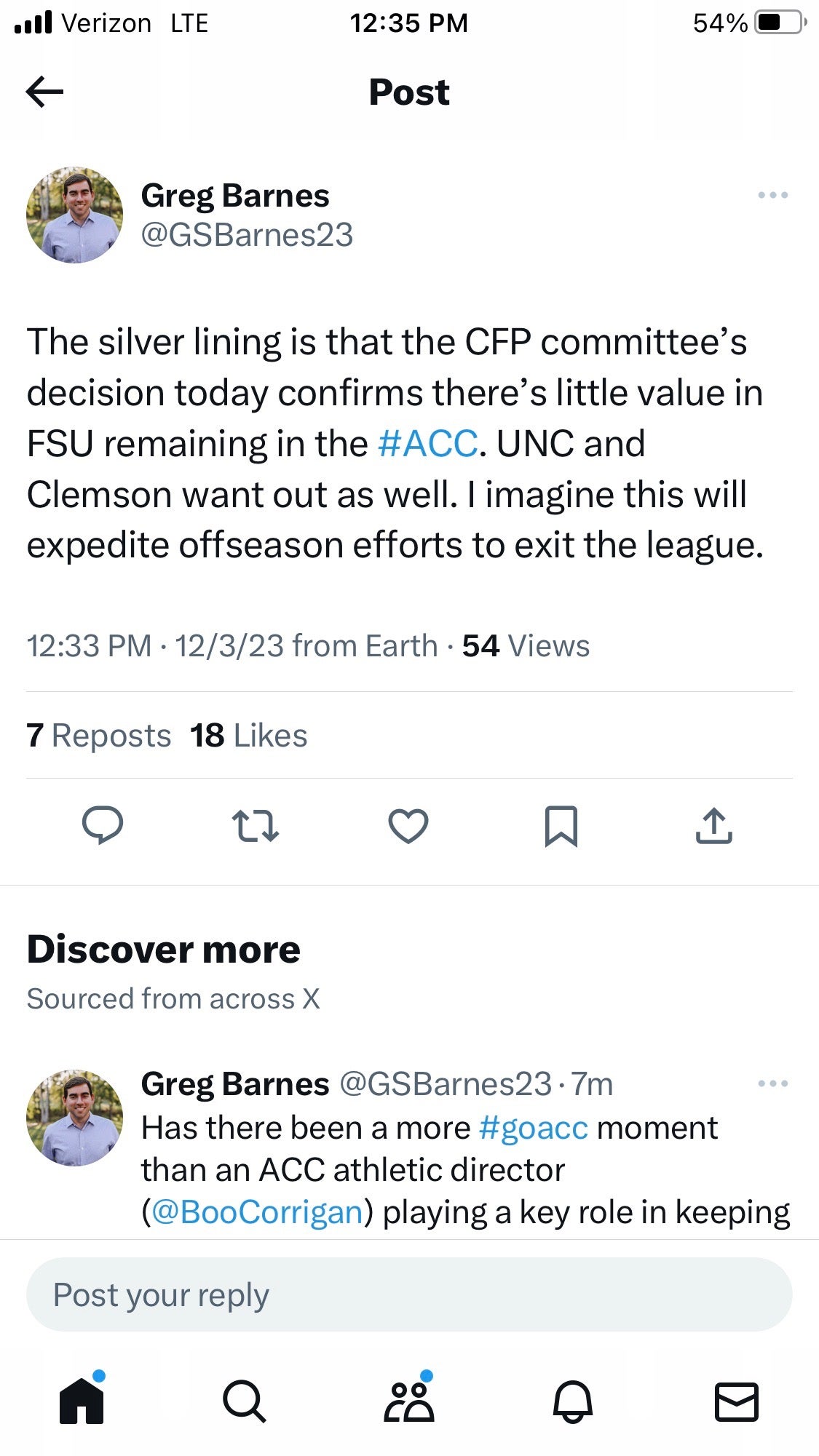View Greg Barnes profile picture
The width and height of the screenshot is (819, 1456).
pyautogui.click(x=74, y=214)
